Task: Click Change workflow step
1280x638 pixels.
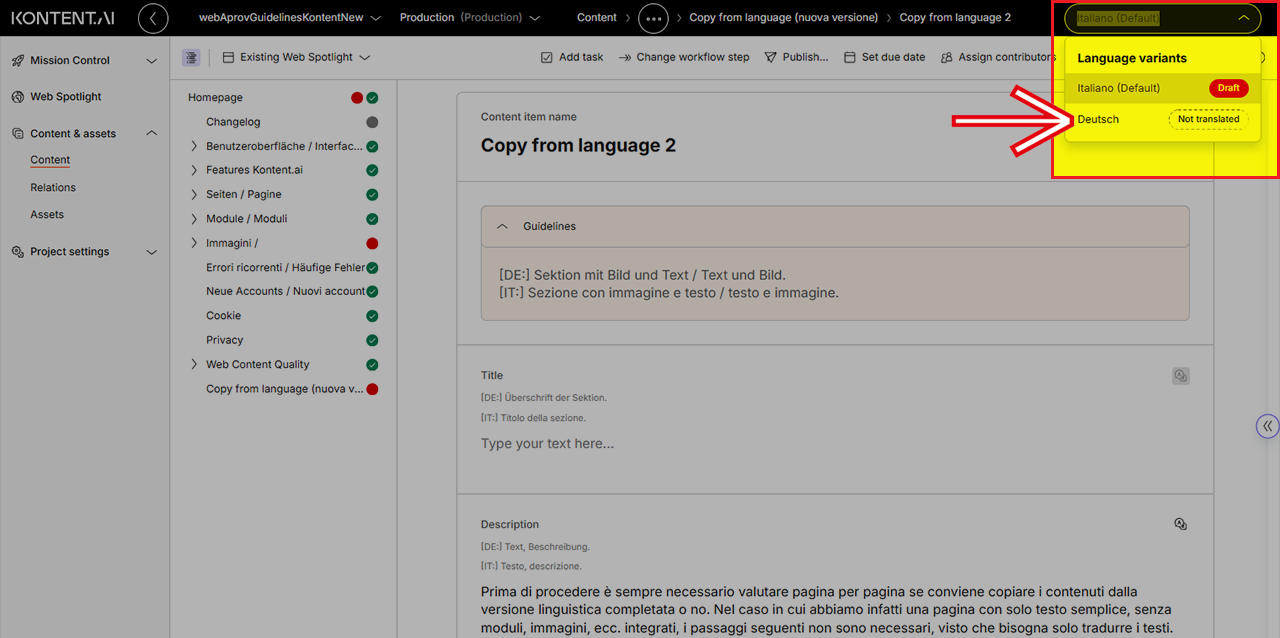Action: [684, 57]
